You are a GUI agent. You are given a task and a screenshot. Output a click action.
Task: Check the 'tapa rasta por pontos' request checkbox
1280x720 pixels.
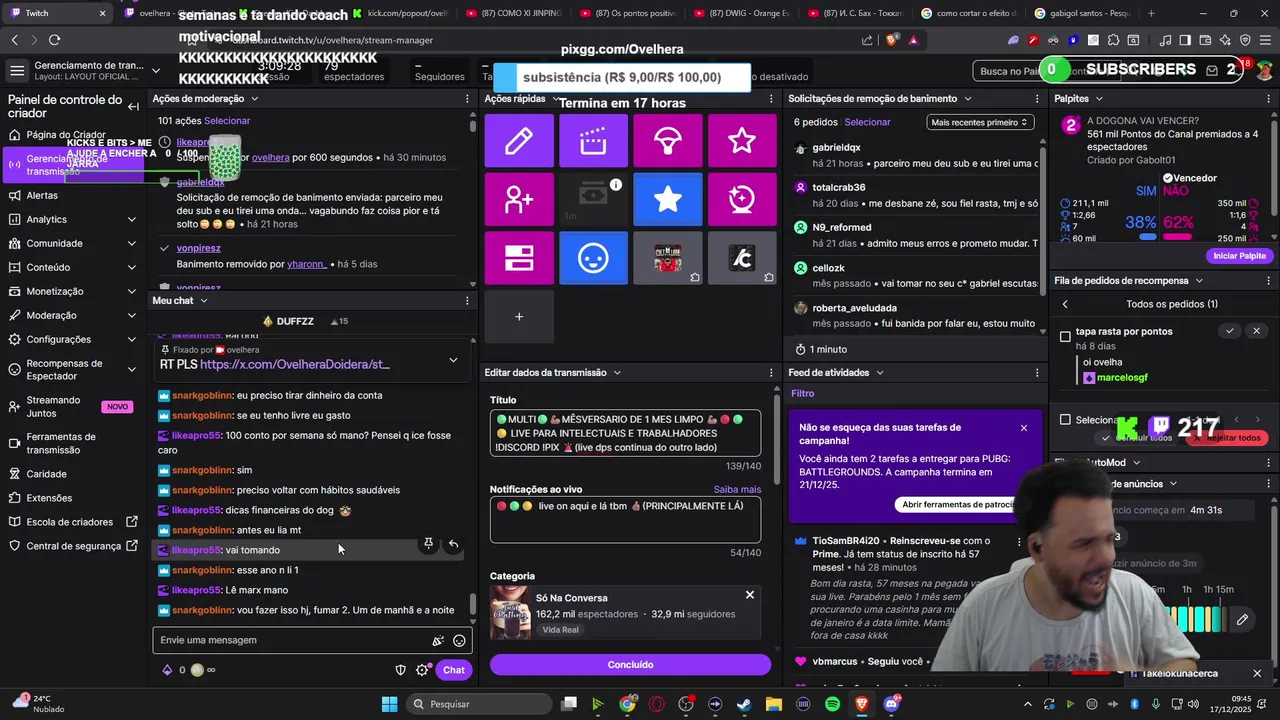coord(1066,337)
